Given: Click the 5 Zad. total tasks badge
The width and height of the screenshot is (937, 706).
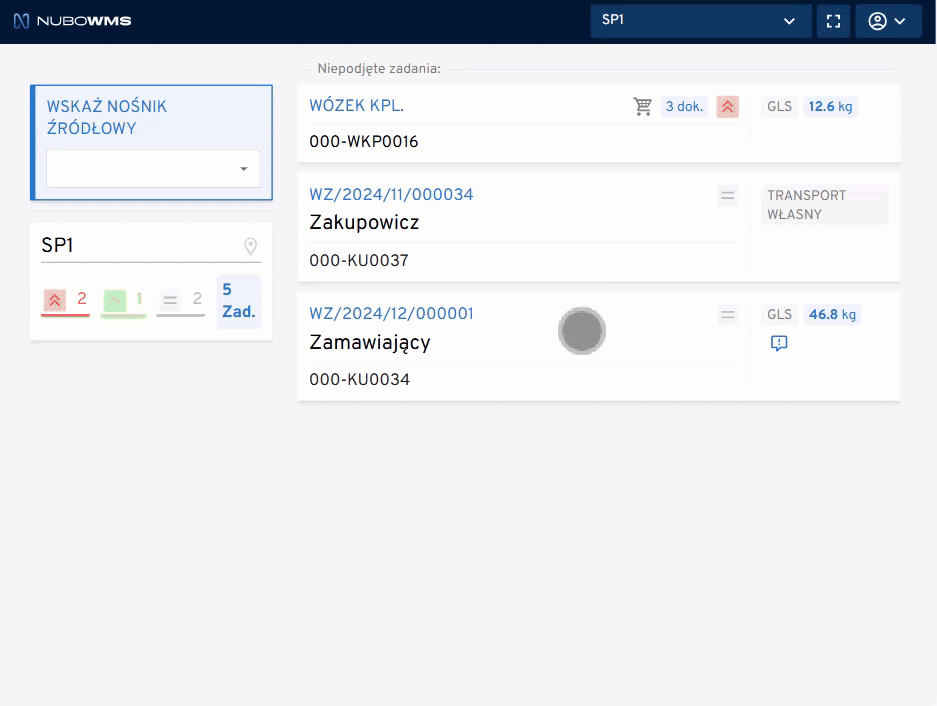Looking at the screenshot, I should [x=239, y=301].
